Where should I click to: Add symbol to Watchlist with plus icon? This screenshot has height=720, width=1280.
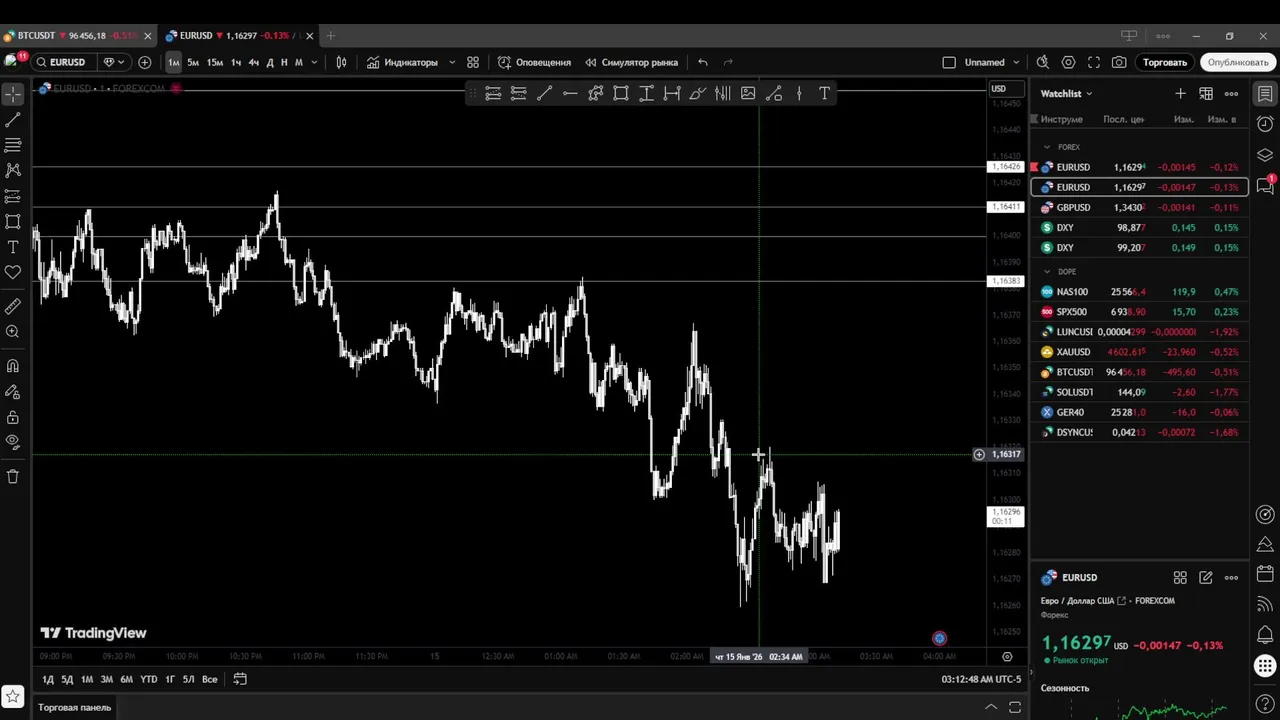pos(1180,93)
